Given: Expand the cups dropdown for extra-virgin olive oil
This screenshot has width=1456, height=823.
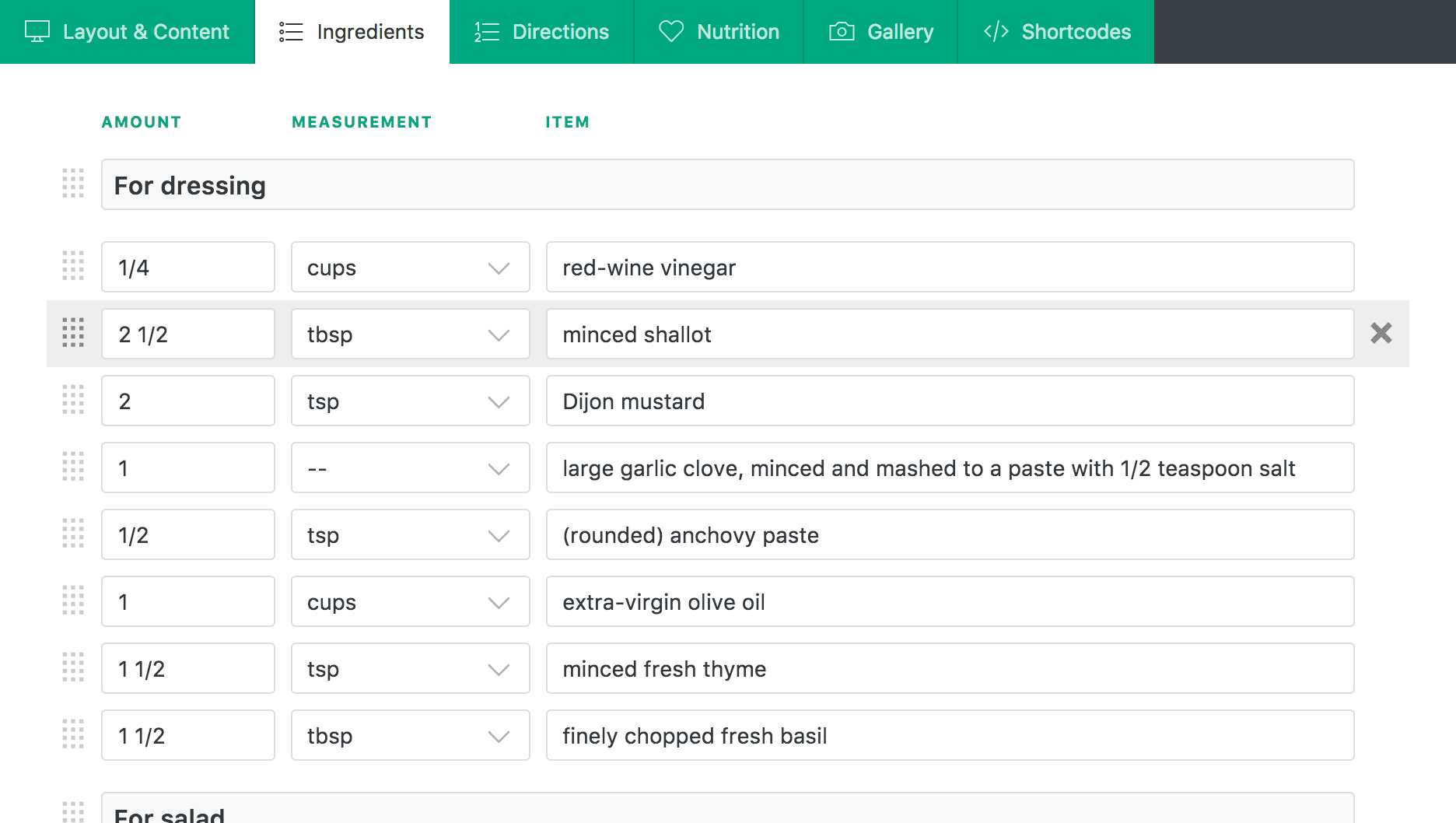Looking at the screenshot, I should coord(498,601).
